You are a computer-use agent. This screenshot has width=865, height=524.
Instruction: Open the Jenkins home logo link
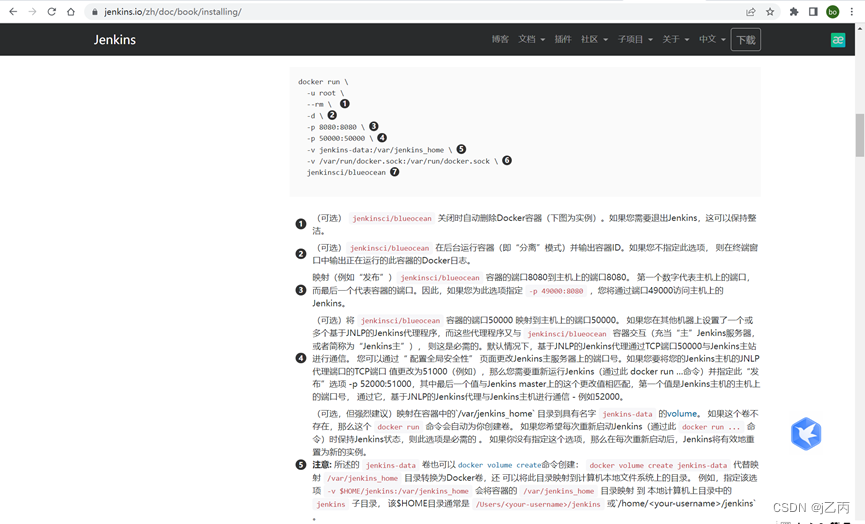[115, 40]
